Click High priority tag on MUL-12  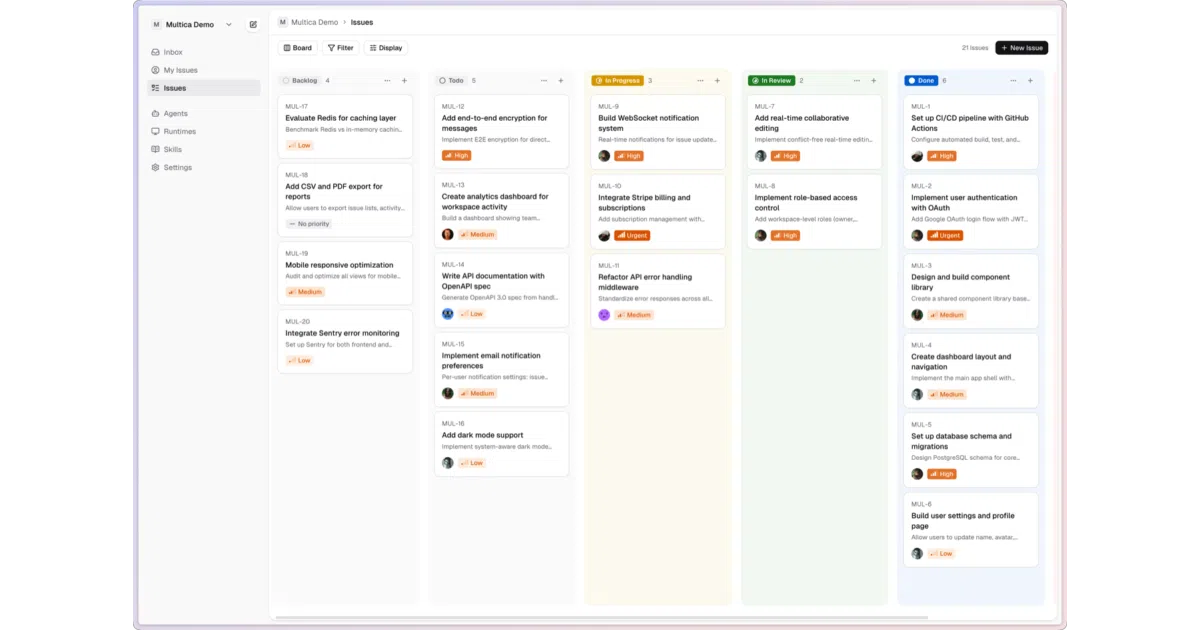point(456,156)
